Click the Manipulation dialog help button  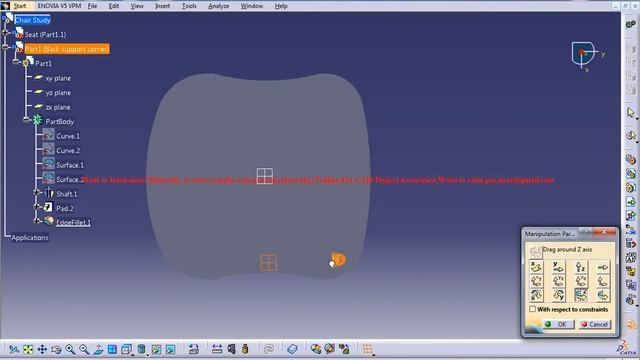(x=586, y=232)
